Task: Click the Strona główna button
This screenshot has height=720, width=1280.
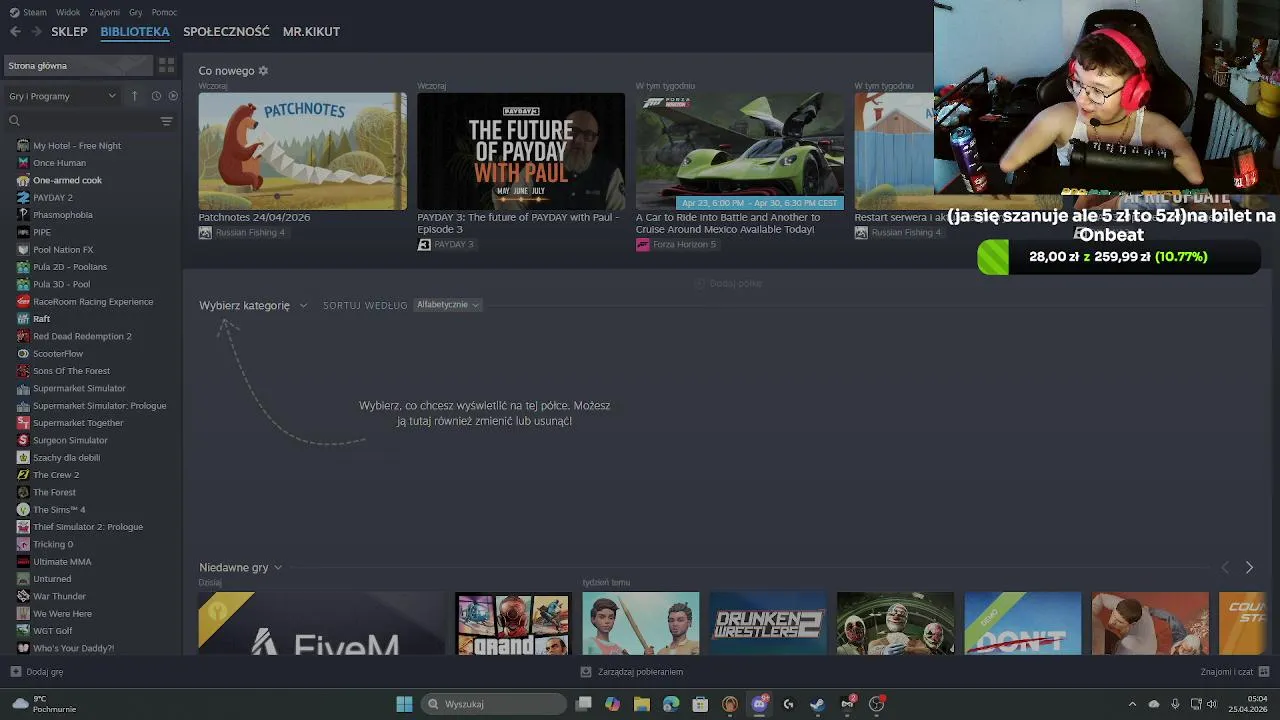Action: [x=77, y=66]
